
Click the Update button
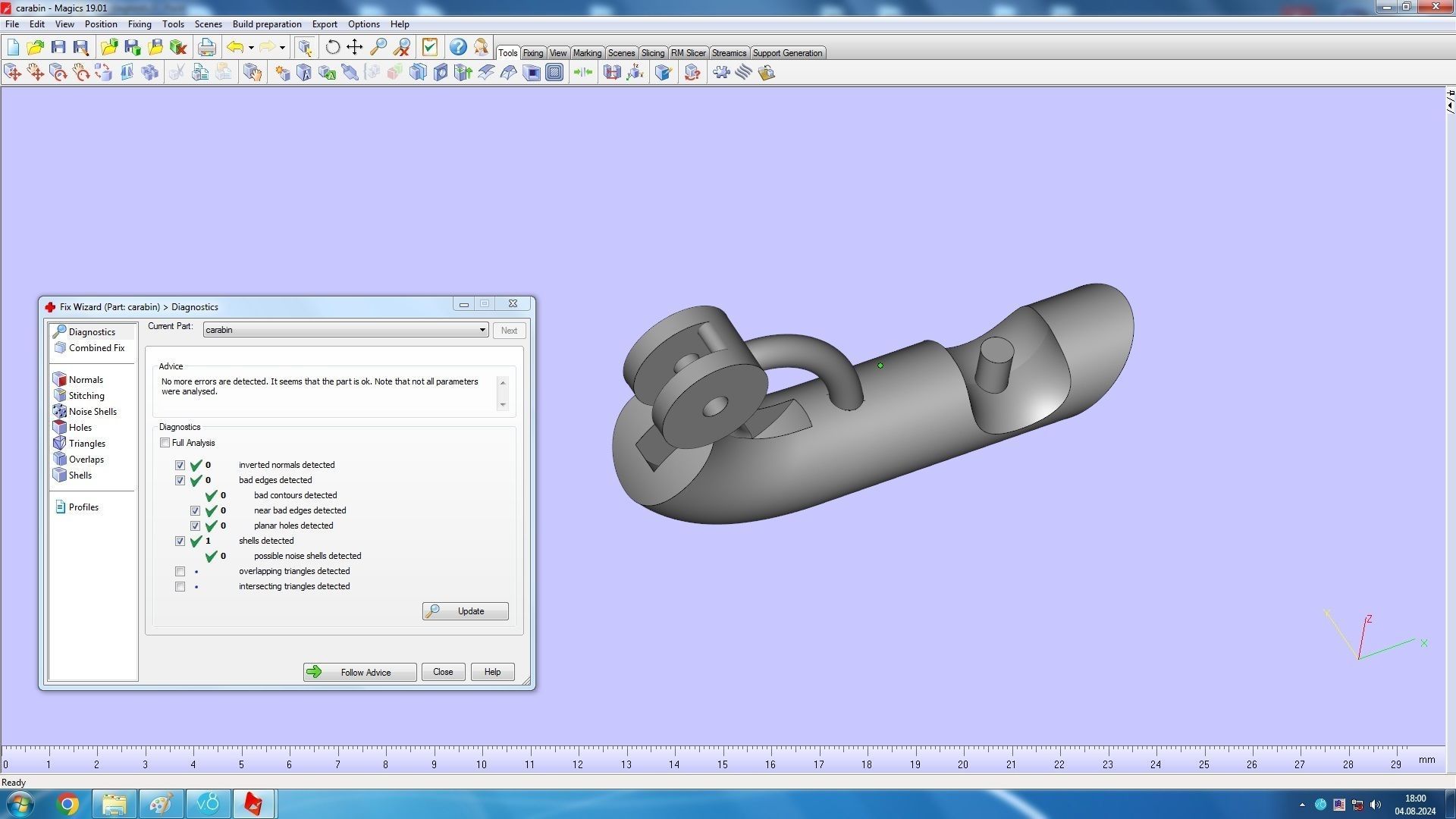(x=465, y=611)
